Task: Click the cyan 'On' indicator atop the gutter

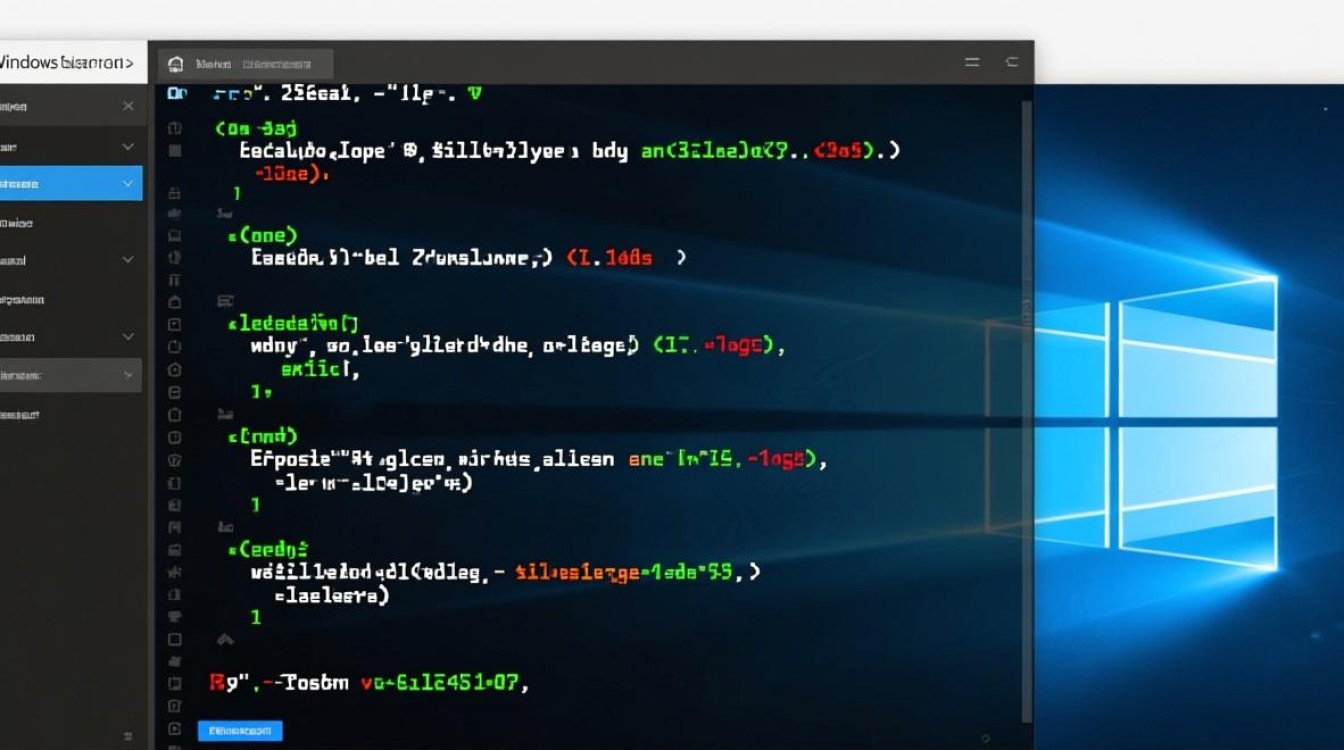Action: tap(177, 93)
